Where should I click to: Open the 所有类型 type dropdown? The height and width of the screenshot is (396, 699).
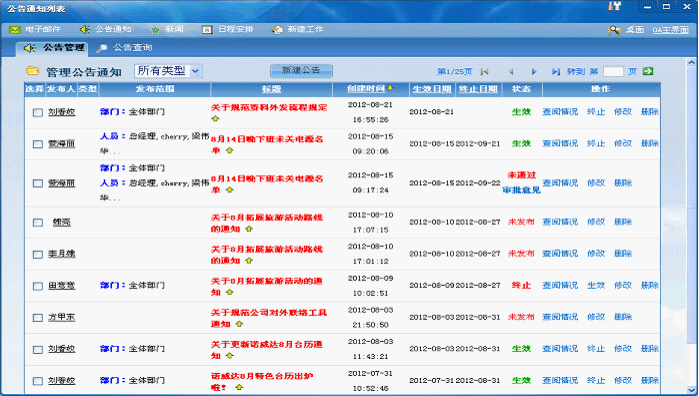(168, 71)
